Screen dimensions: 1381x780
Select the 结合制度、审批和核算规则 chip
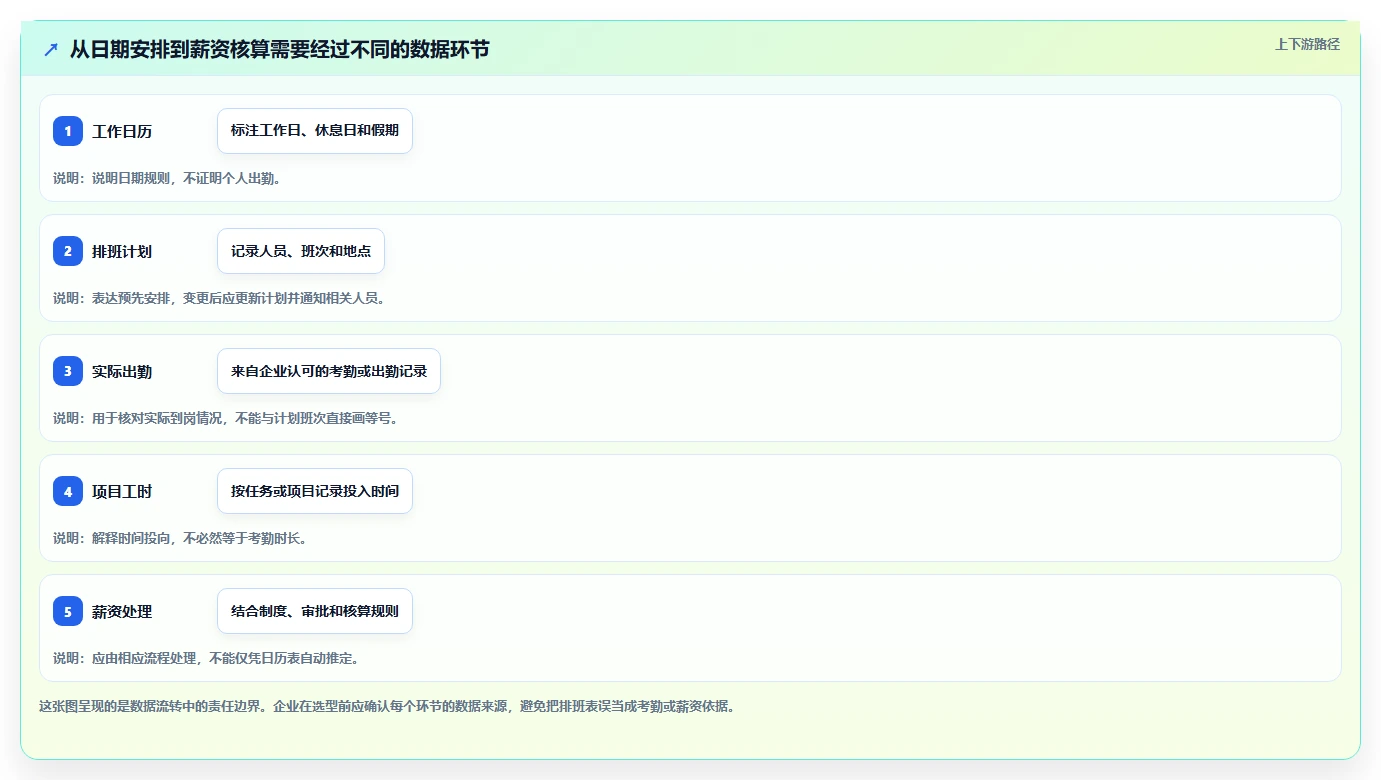click(x=315, y=611)
